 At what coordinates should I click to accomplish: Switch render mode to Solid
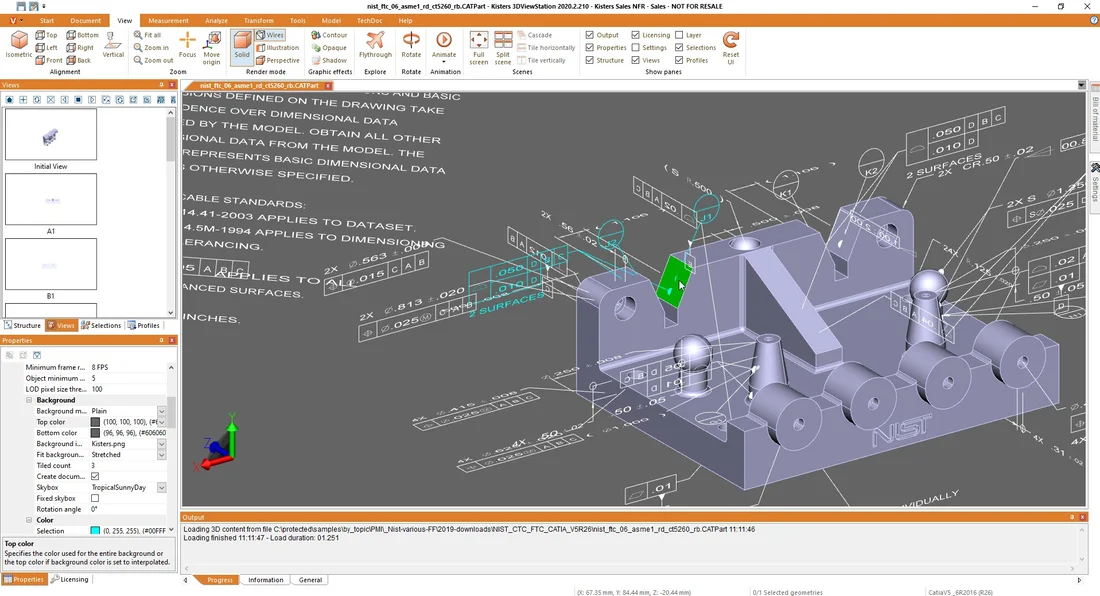(x=241, y=47)
